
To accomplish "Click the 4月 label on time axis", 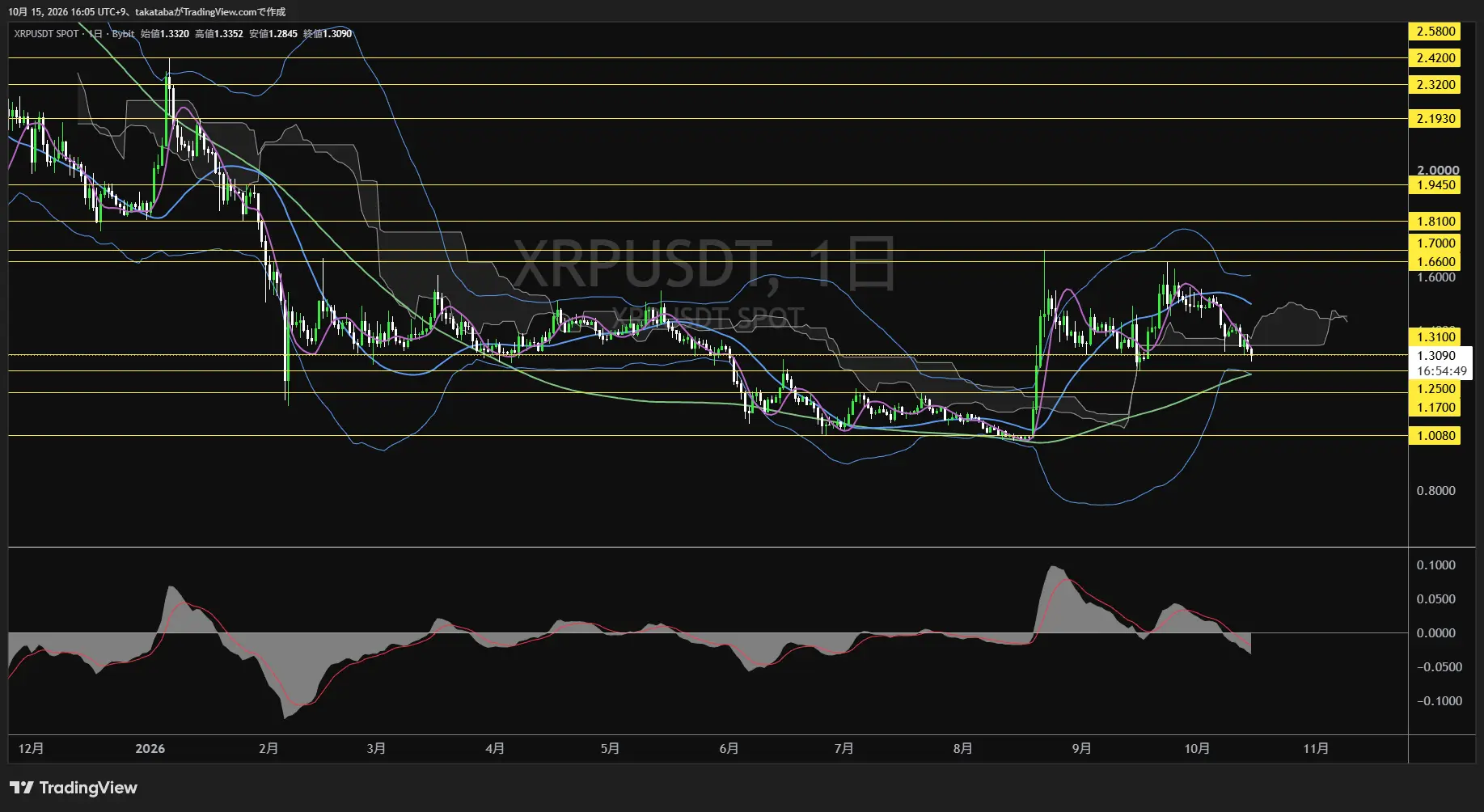I will pyautogui.click(x=495, y=749).
